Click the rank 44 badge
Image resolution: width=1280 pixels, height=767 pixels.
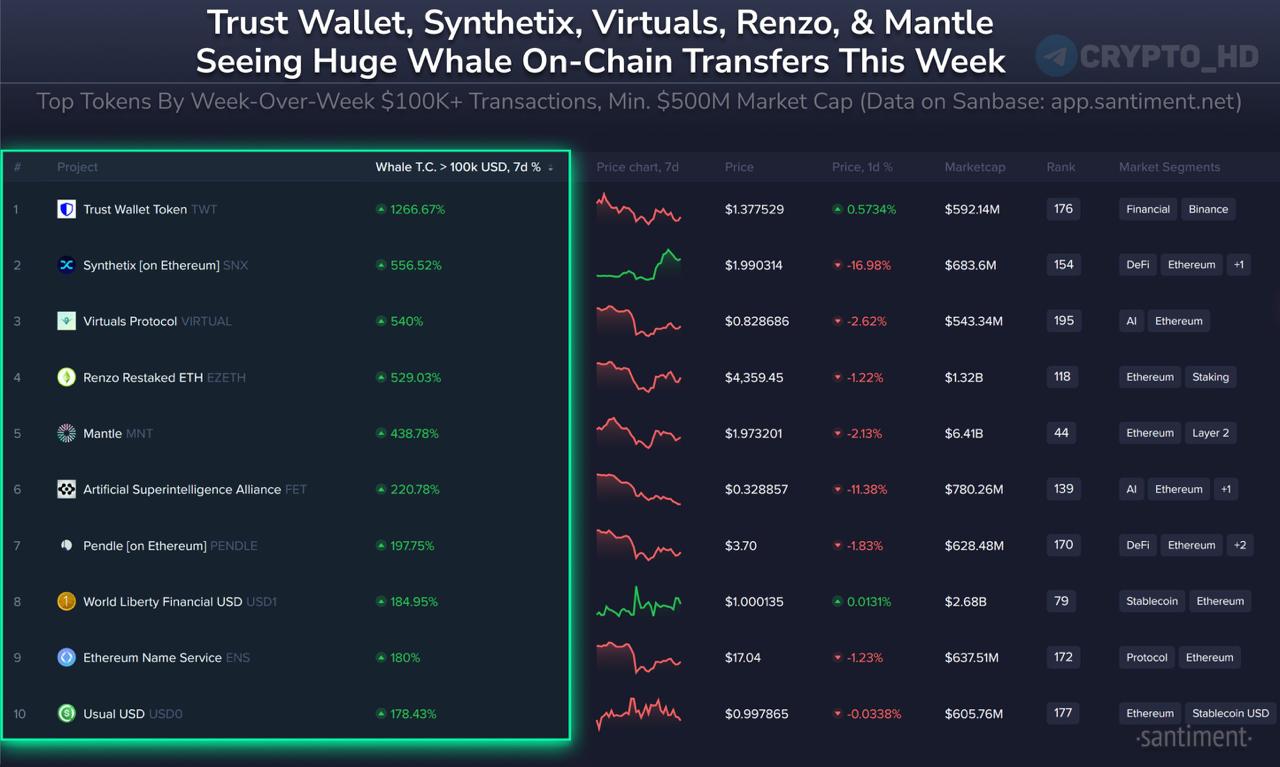[1061, 433]
